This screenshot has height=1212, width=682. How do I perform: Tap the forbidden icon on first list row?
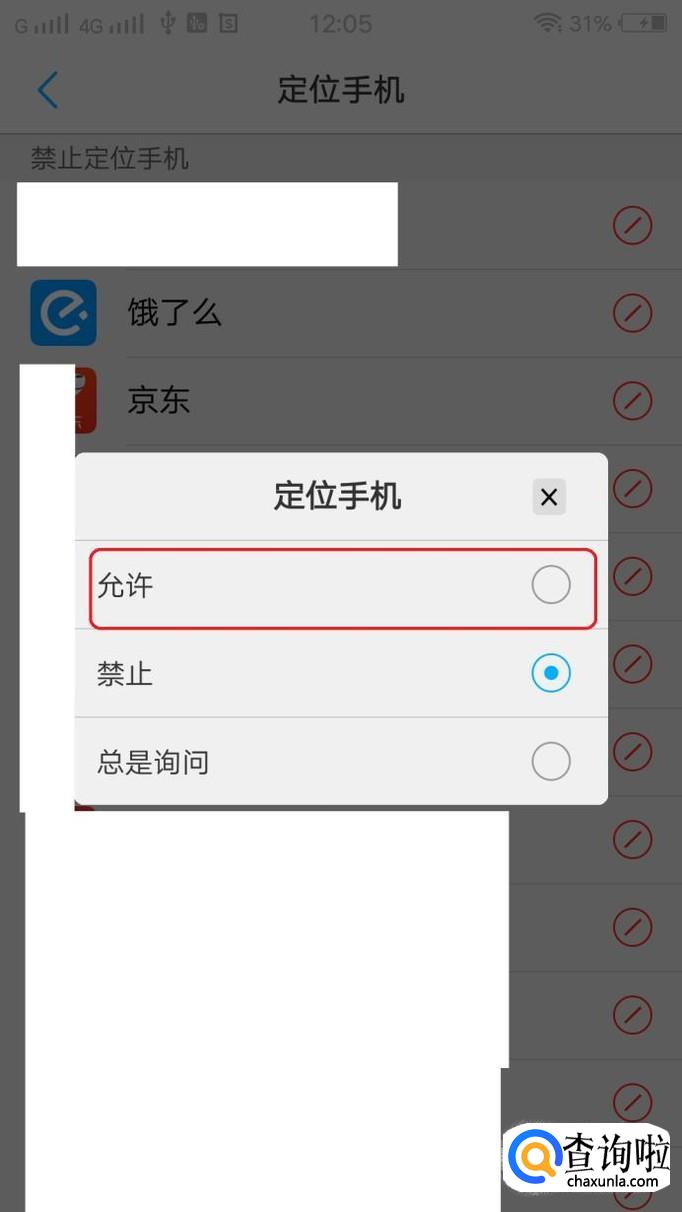(x=632, y=226)
